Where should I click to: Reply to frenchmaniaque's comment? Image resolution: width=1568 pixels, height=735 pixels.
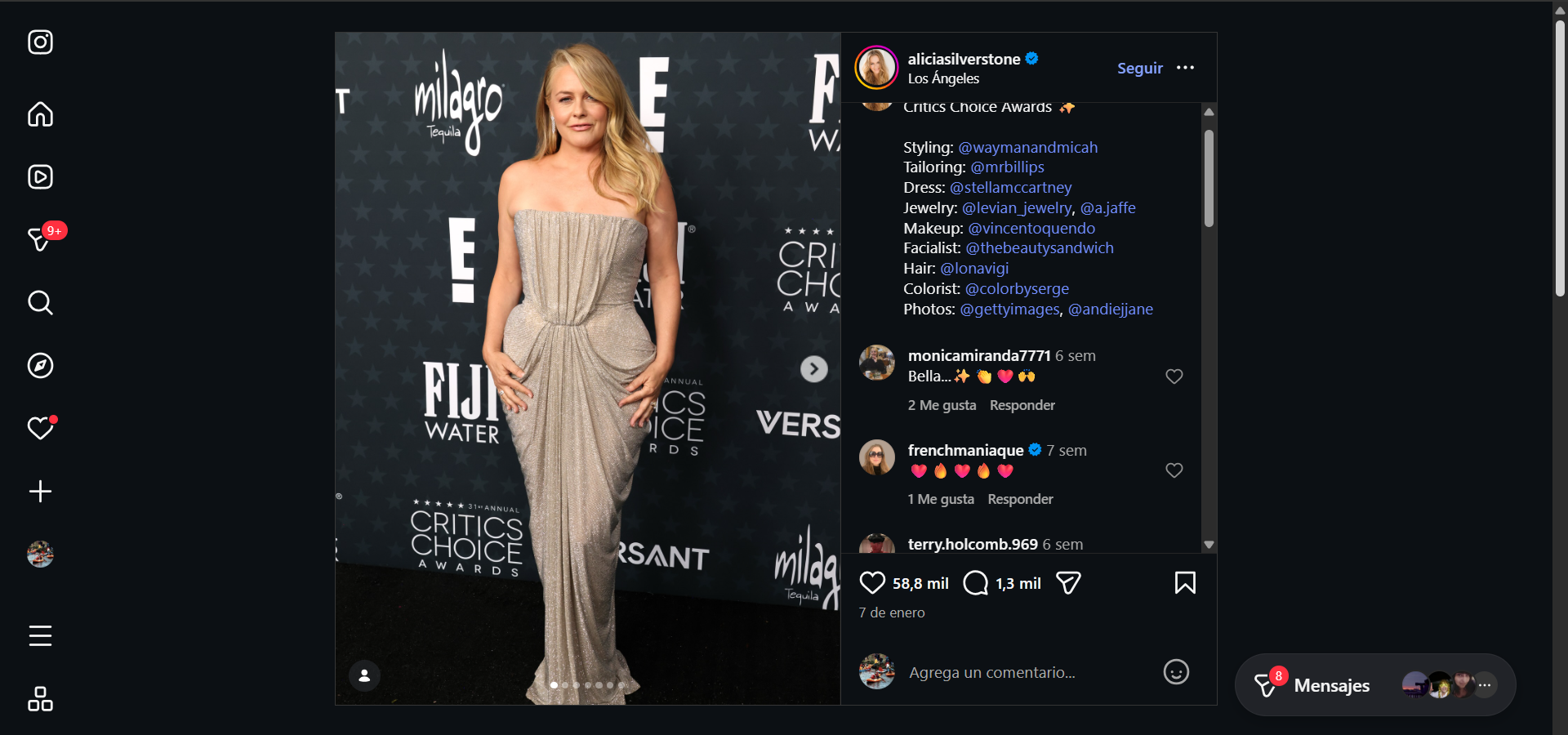point(1020,499)
